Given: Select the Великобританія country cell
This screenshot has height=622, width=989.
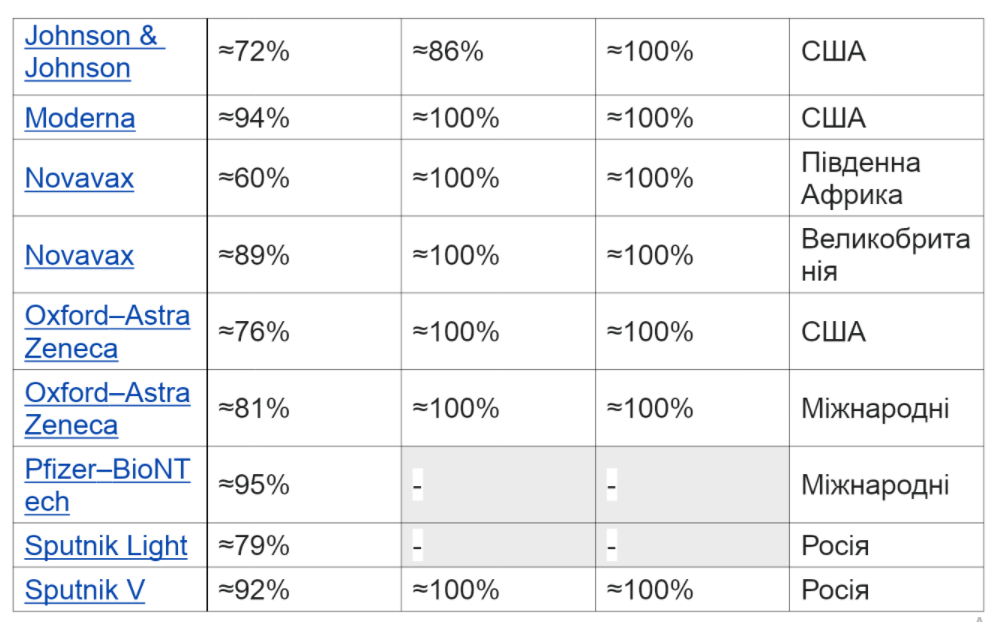Looking at the screenshot, I should 885,255.
